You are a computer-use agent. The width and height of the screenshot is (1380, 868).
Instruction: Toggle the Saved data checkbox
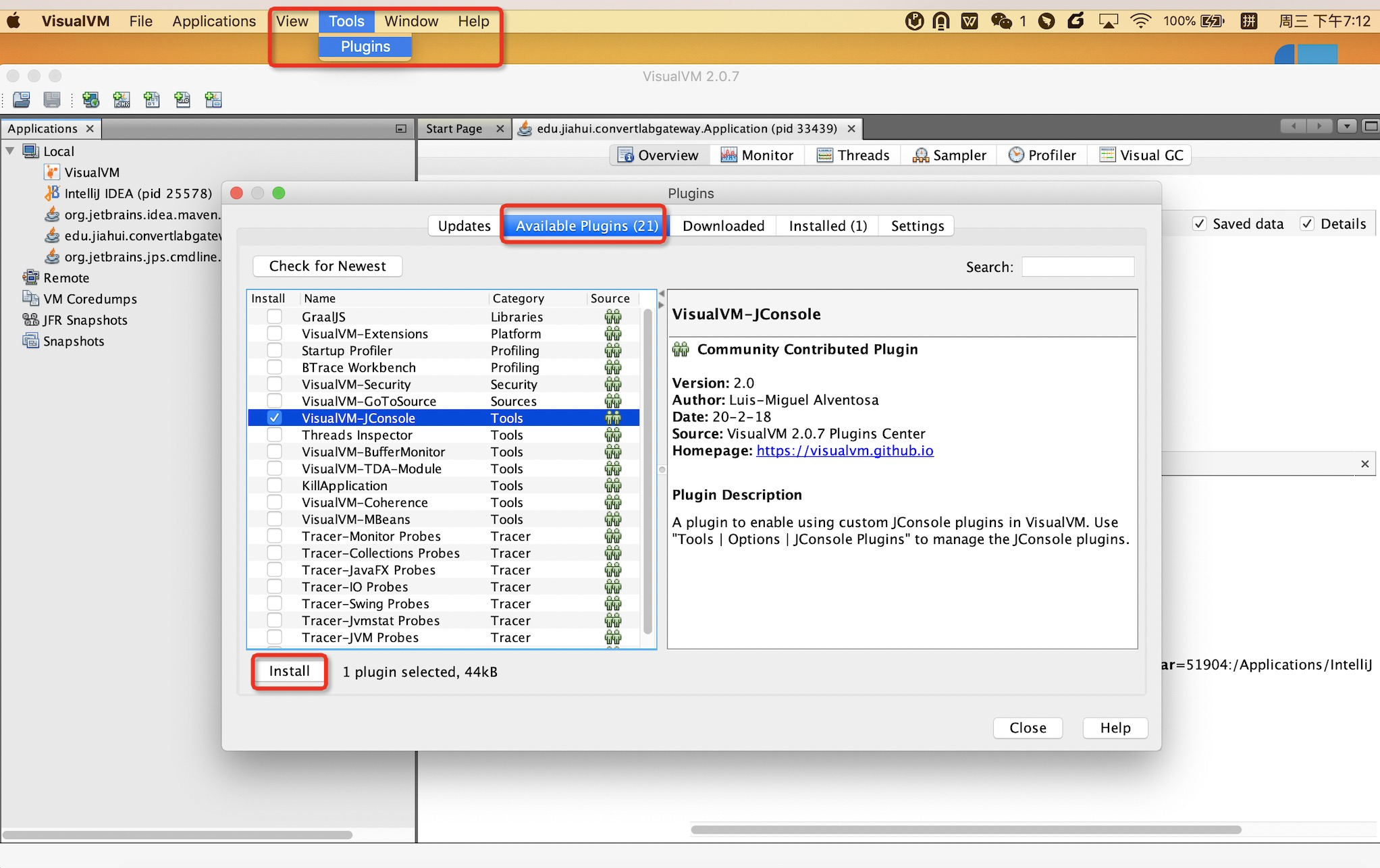coord(1199,224)
